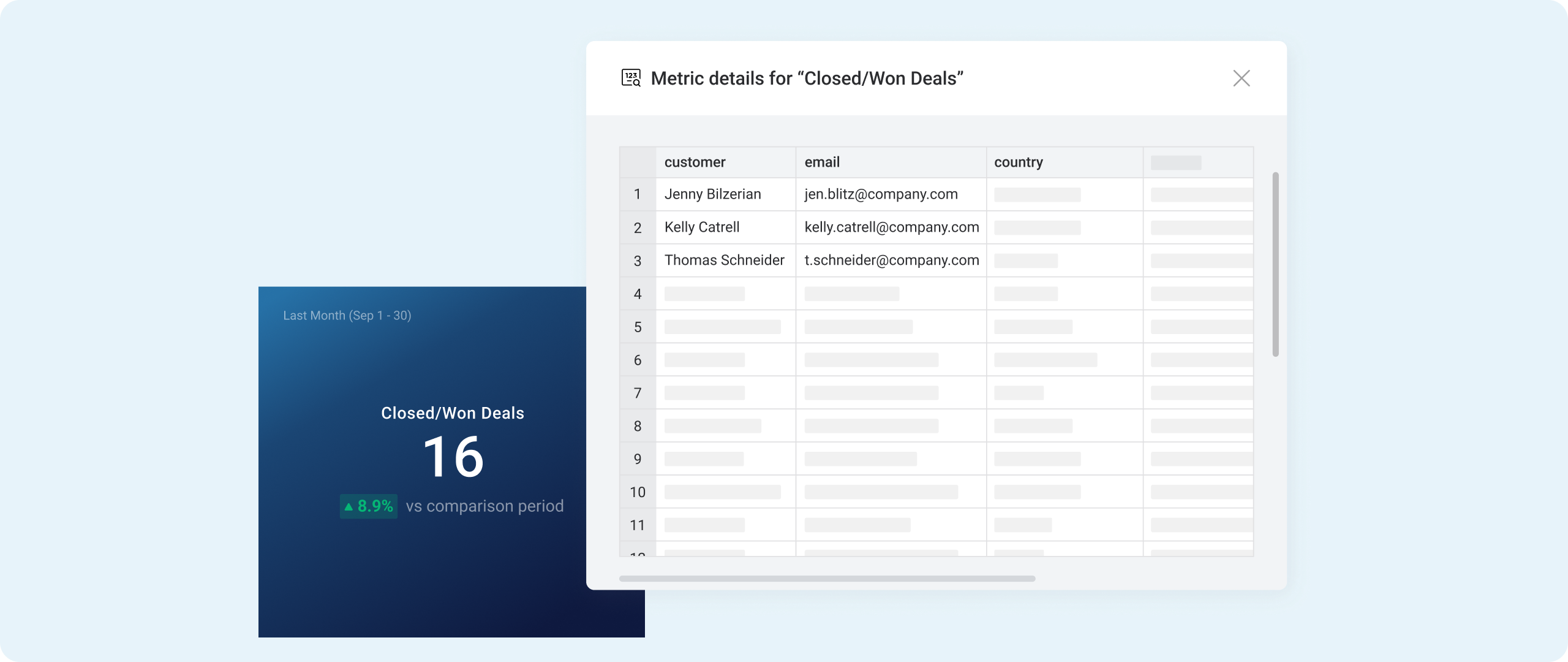Click the Closed/Won Deals value 16

coord(453,457)
